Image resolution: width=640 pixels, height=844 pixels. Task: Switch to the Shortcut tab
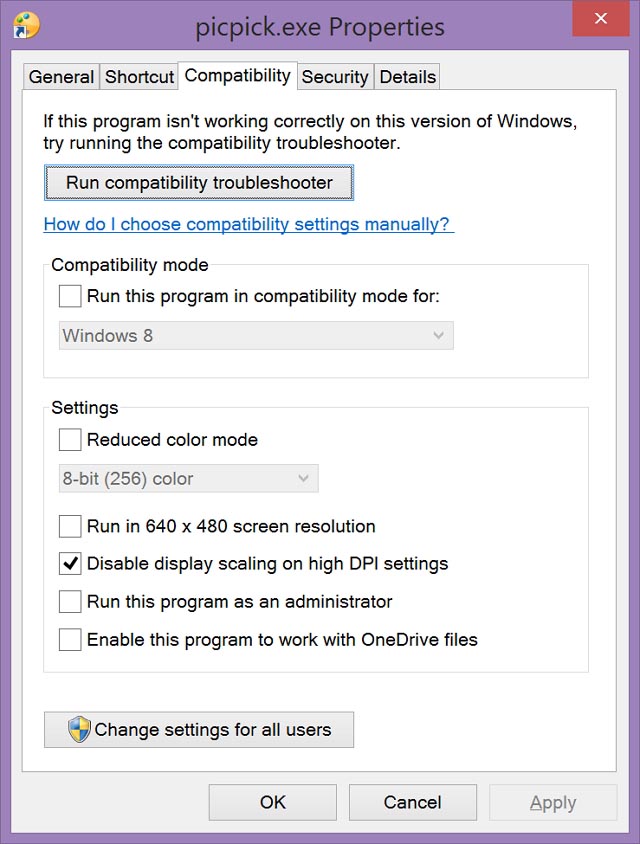click(139, 76)
